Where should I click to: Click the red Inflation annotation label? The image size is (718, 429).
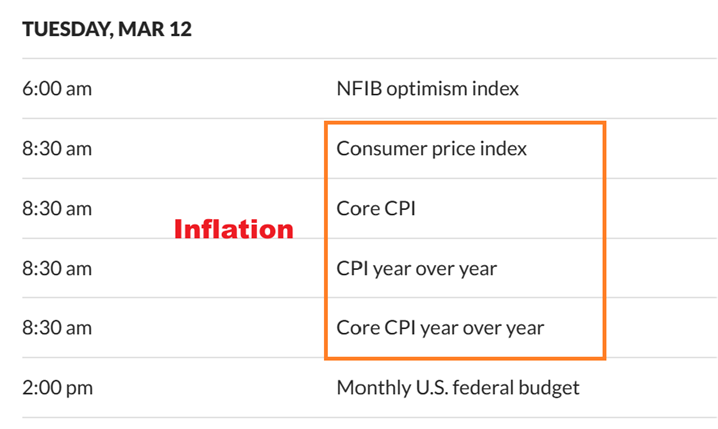(234, 229)
